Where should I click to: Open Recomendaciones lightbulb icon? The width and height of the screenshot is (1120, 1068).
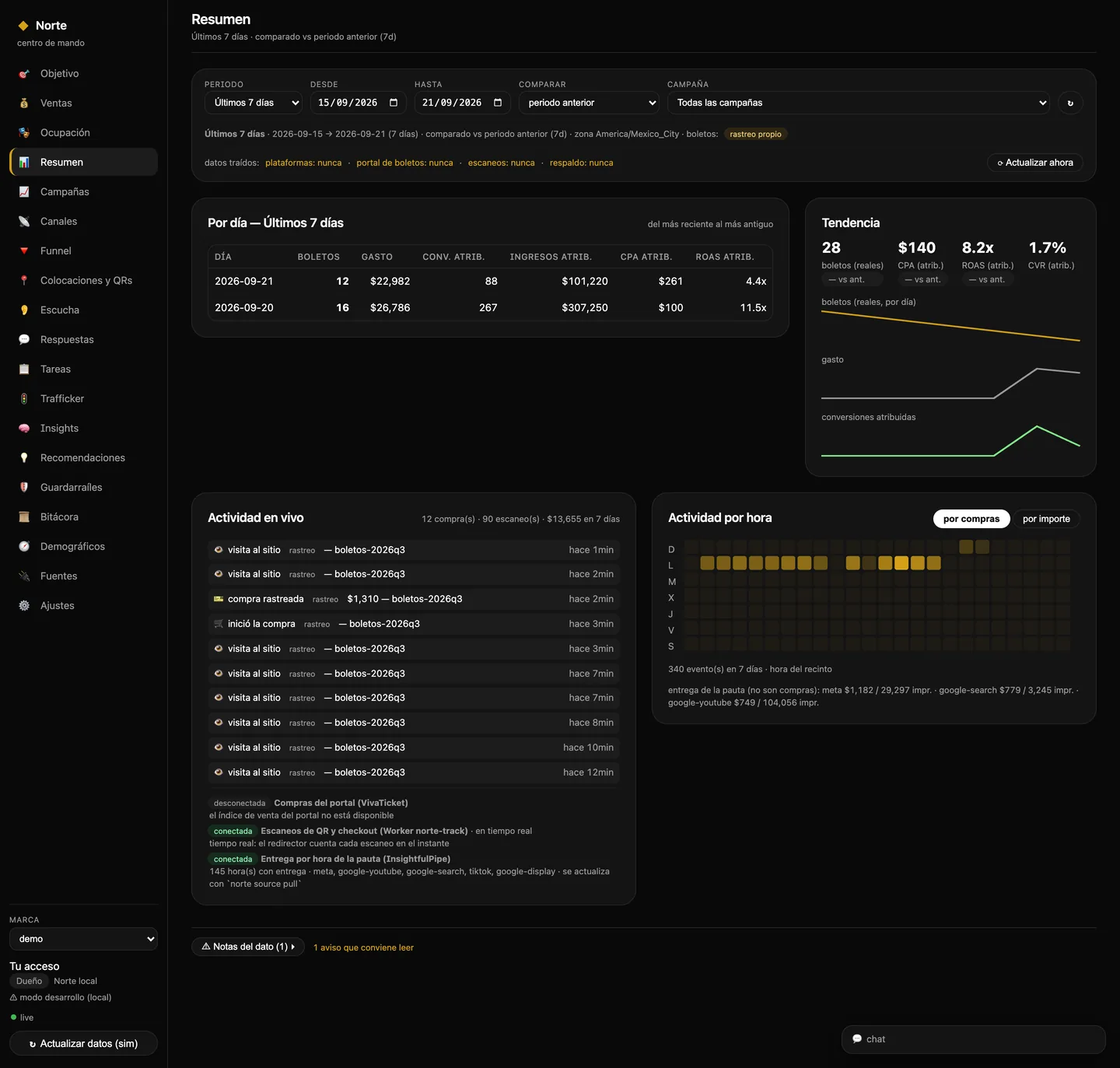coord(24,458)
